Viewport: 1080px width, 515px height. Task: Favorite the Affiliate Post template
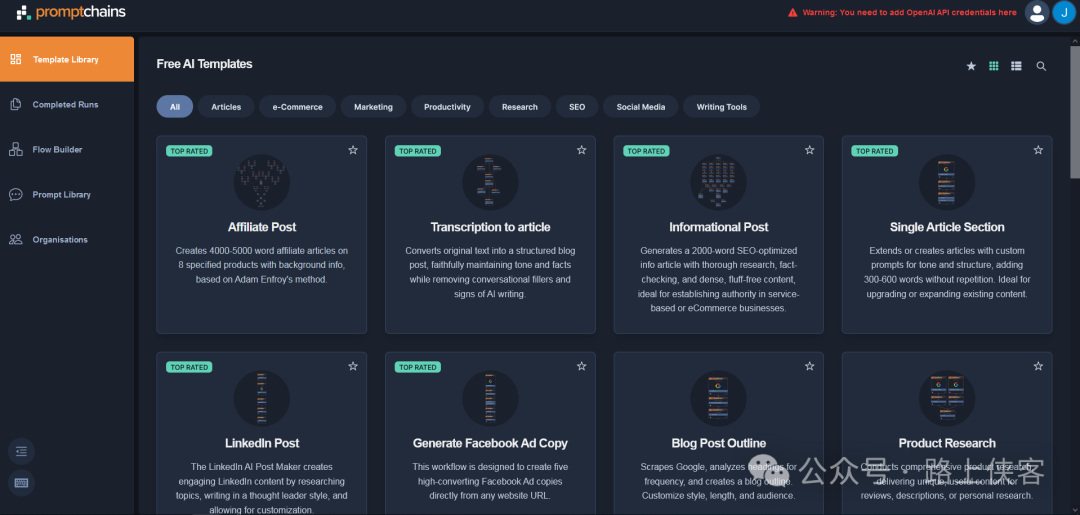pos(353,150)
